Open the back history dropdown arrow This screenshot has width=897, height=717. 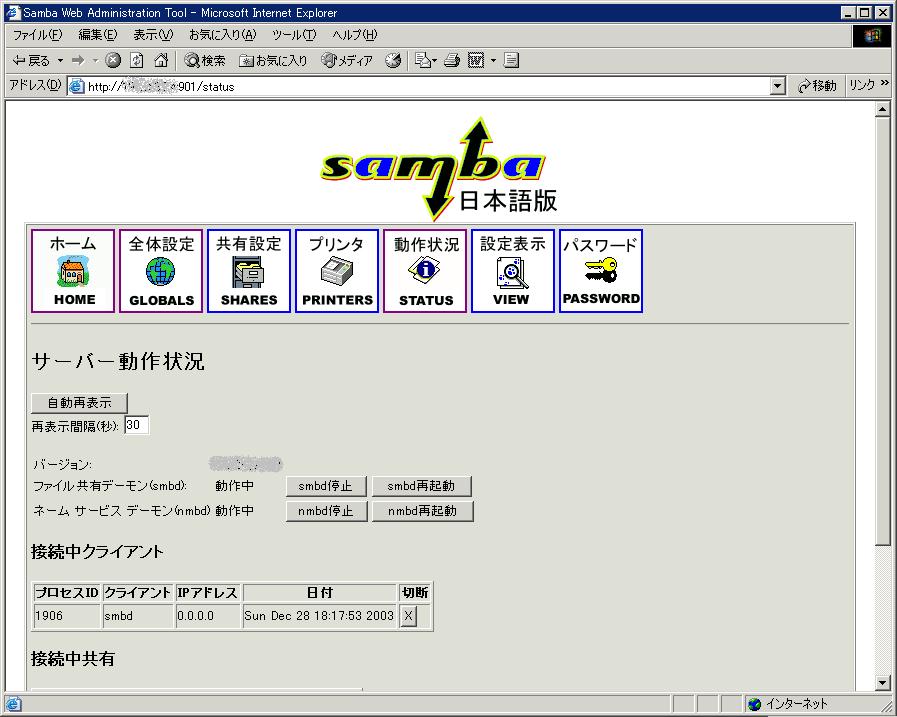click(60, 61)
